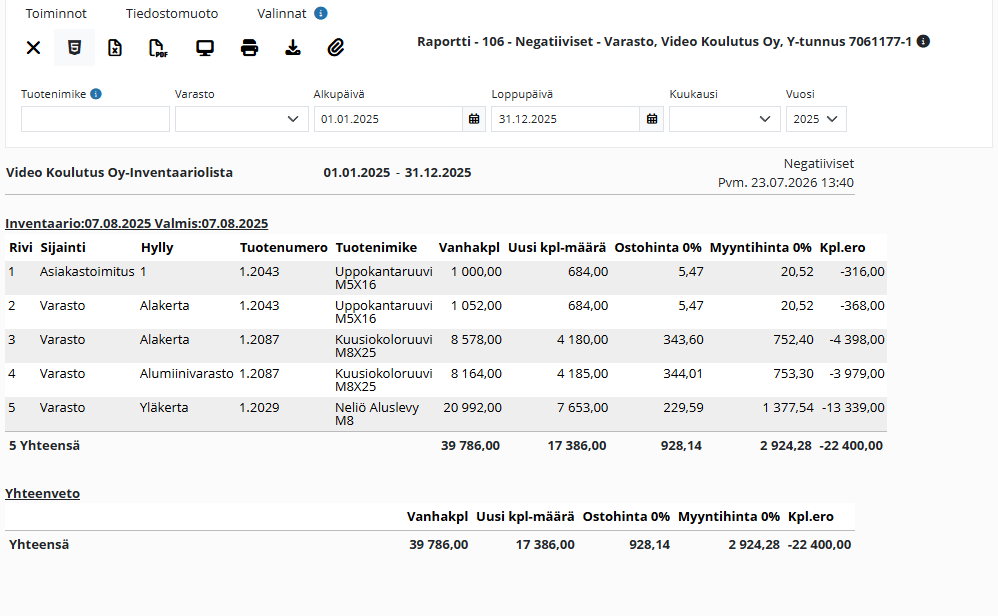
Task: Change the Vuosi 2025 dropdown
Action: coord(816,119)
